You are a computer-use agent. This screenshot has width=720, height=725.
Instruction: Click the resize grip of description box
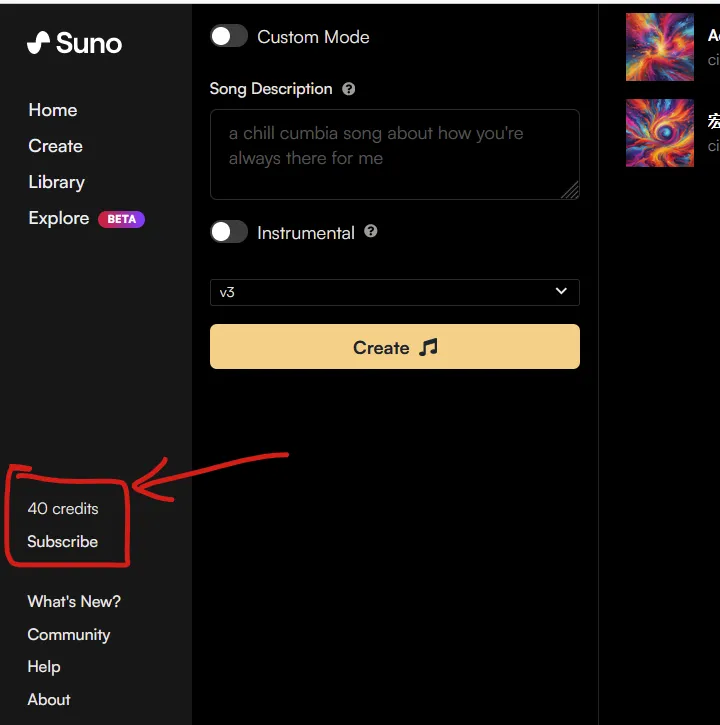[x=571, y=190]
